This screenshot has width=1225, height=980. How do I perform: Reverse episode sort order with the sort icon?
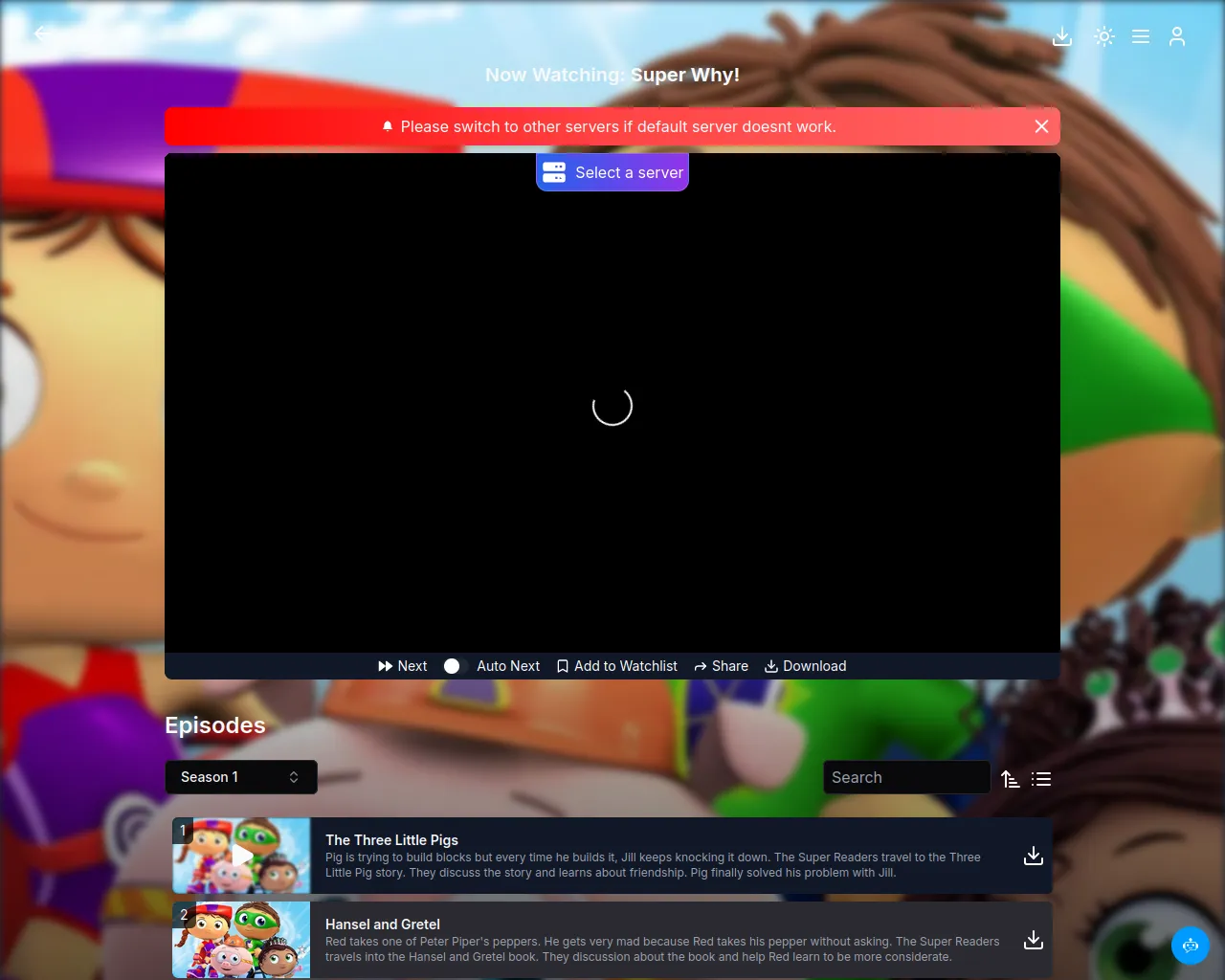pyautogui.click(x=1011, y=779)
